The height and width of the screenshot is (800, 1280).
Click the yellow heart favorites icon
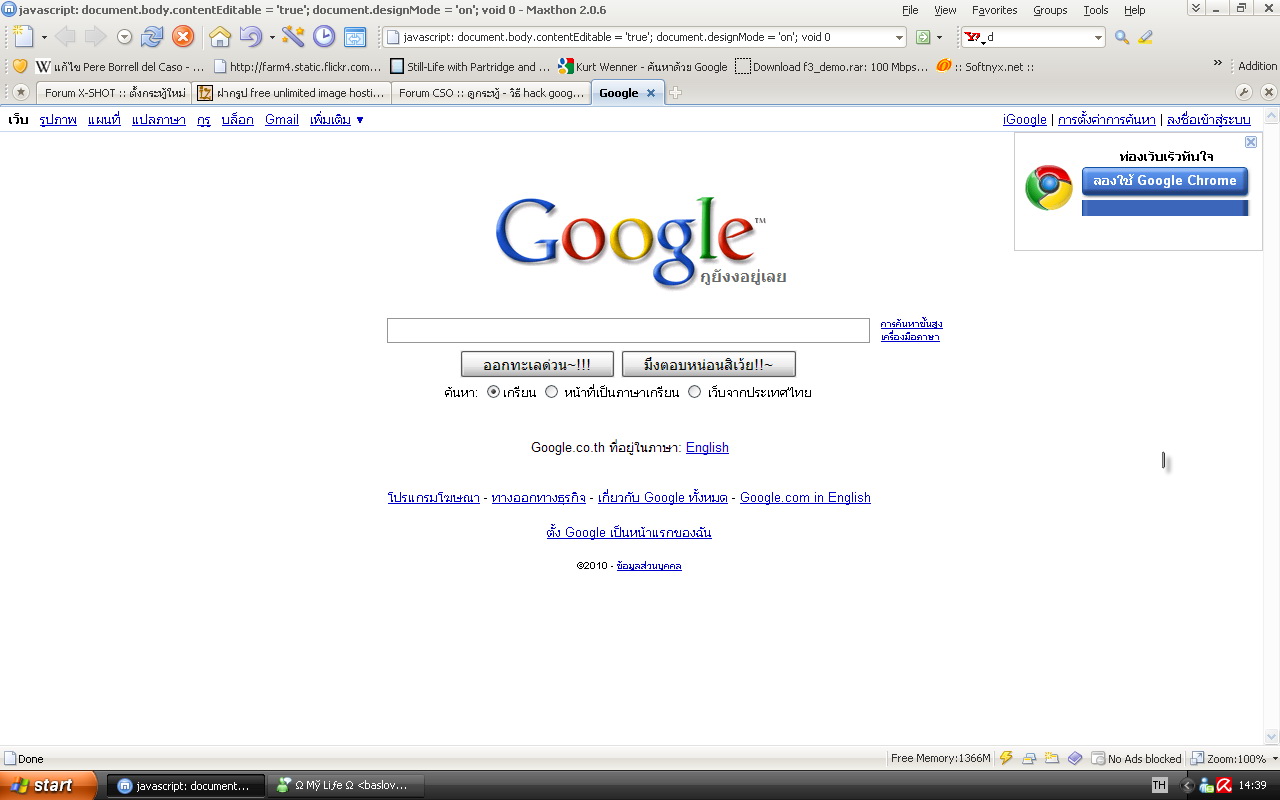click(19, 67)
